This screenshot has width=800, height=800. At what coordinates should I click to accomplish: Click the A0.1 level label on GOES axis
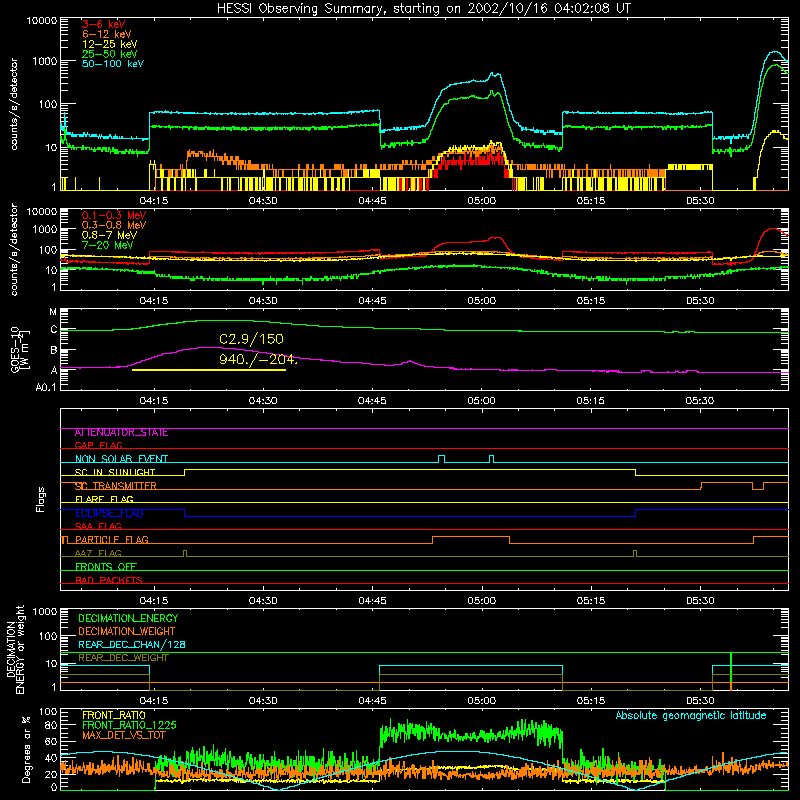[x=46, y=388]
